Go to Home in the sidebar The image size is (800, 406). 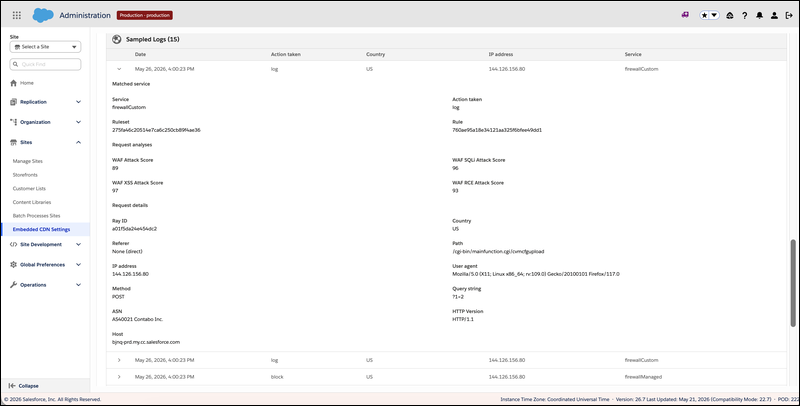[27, 83]
